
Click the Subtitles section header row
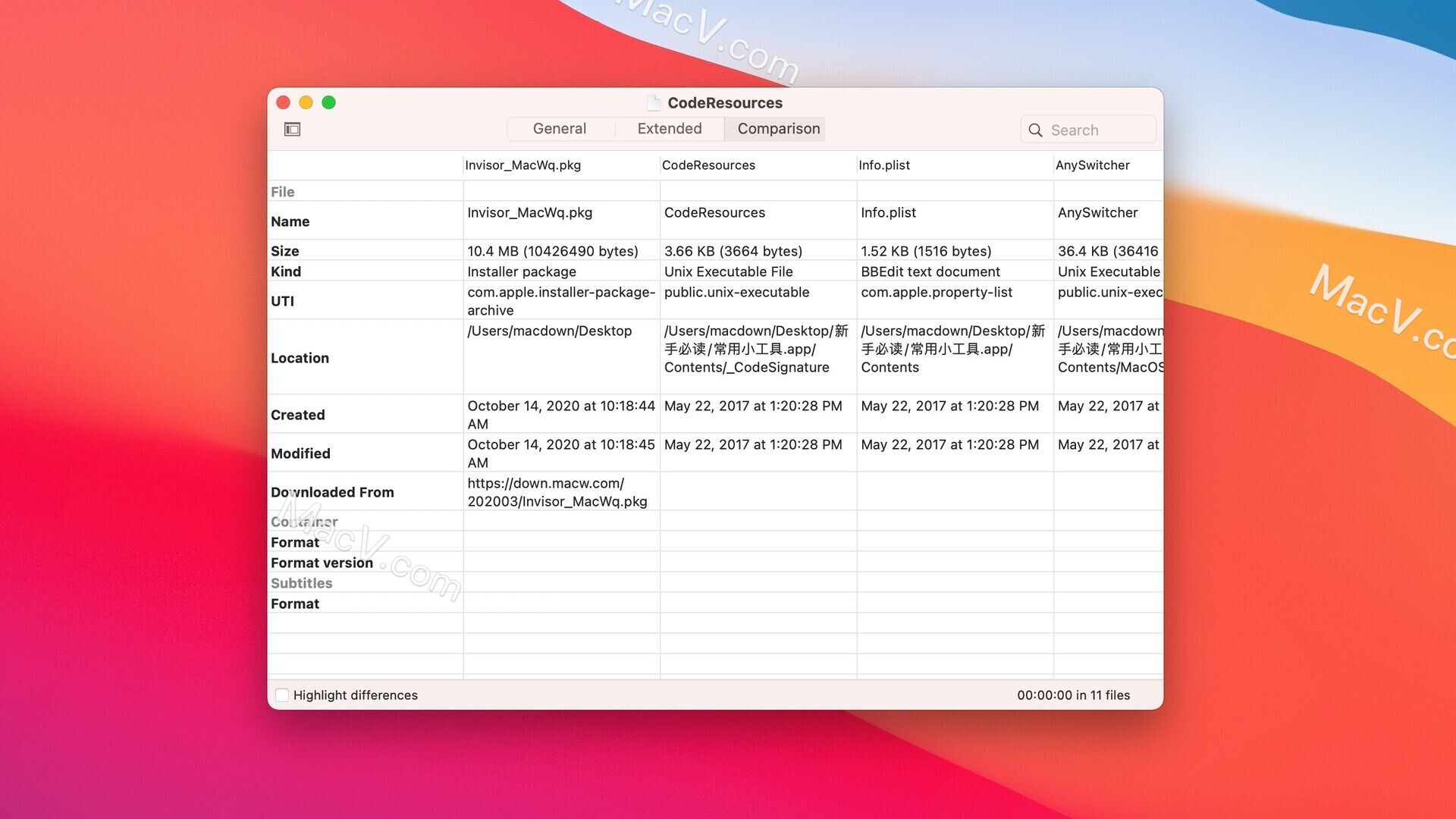pyautogui.click(x=301, y=583)
